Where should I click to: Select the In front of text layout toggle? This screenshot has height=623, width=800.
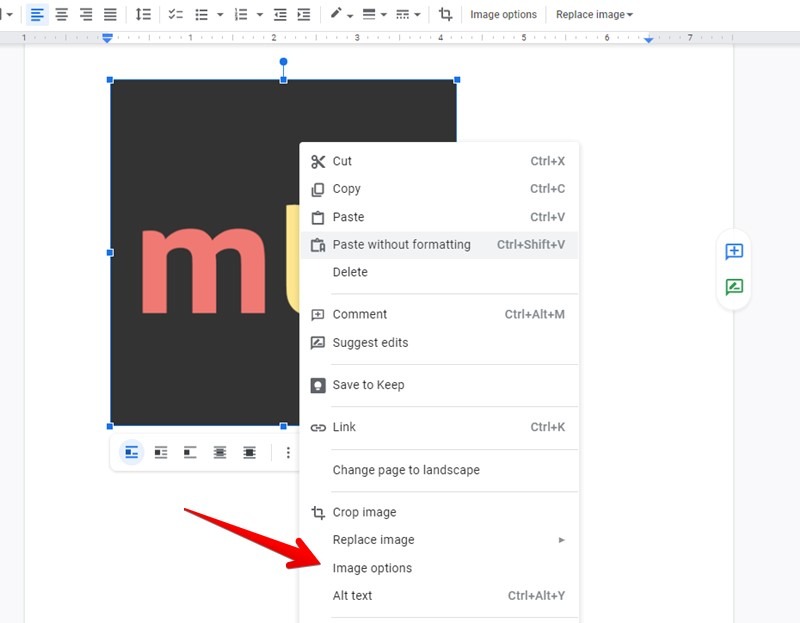(x=247, y=452)
